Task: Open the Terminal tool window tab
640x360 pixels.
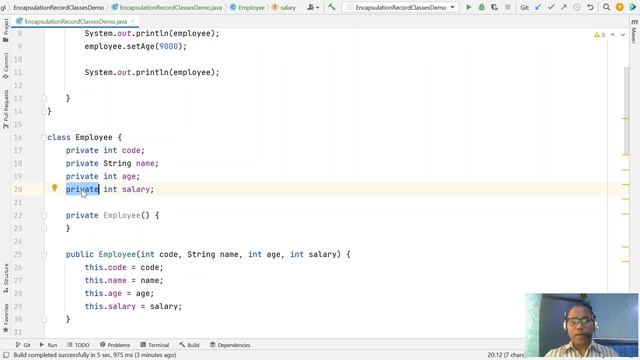Action: 154,345
